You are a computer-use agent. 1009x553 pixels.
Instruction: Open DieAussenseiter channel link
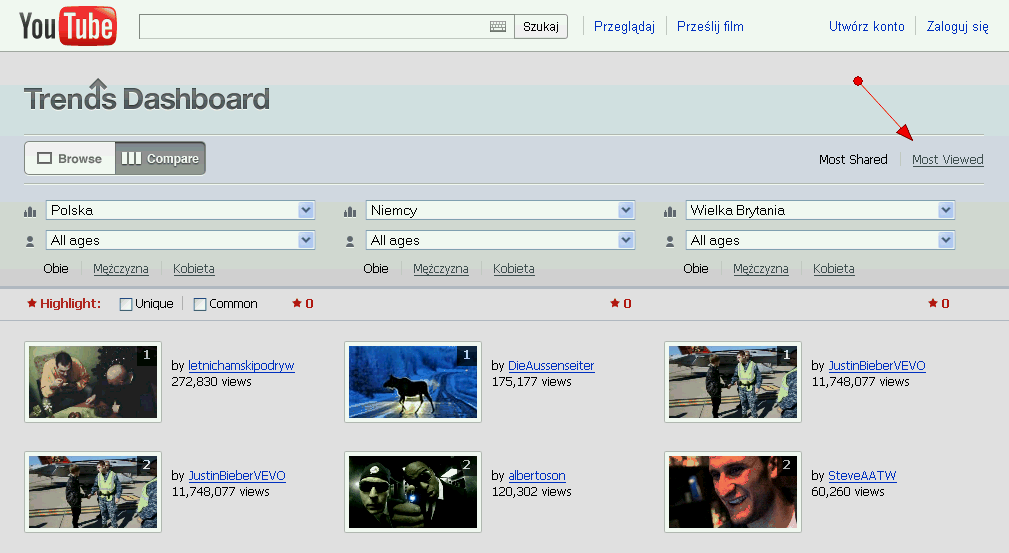pyautogui.click(x=551, y=366)
